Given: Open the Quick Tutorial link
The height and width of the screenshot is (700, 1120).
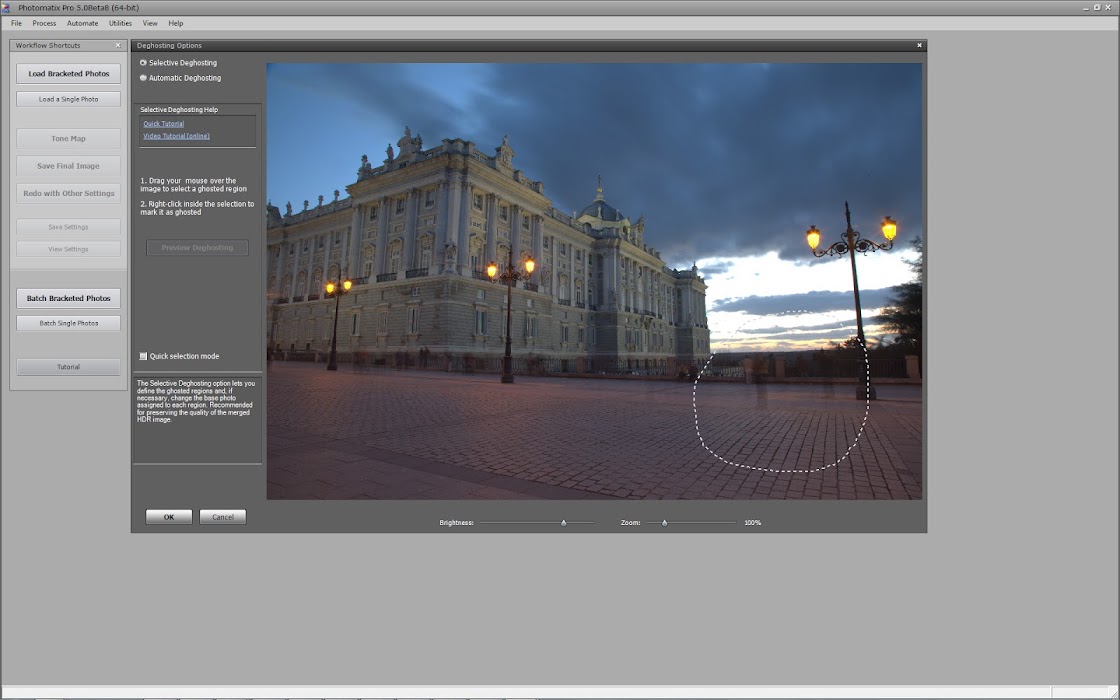Looking at the screenshot, I should click(164, 124).
